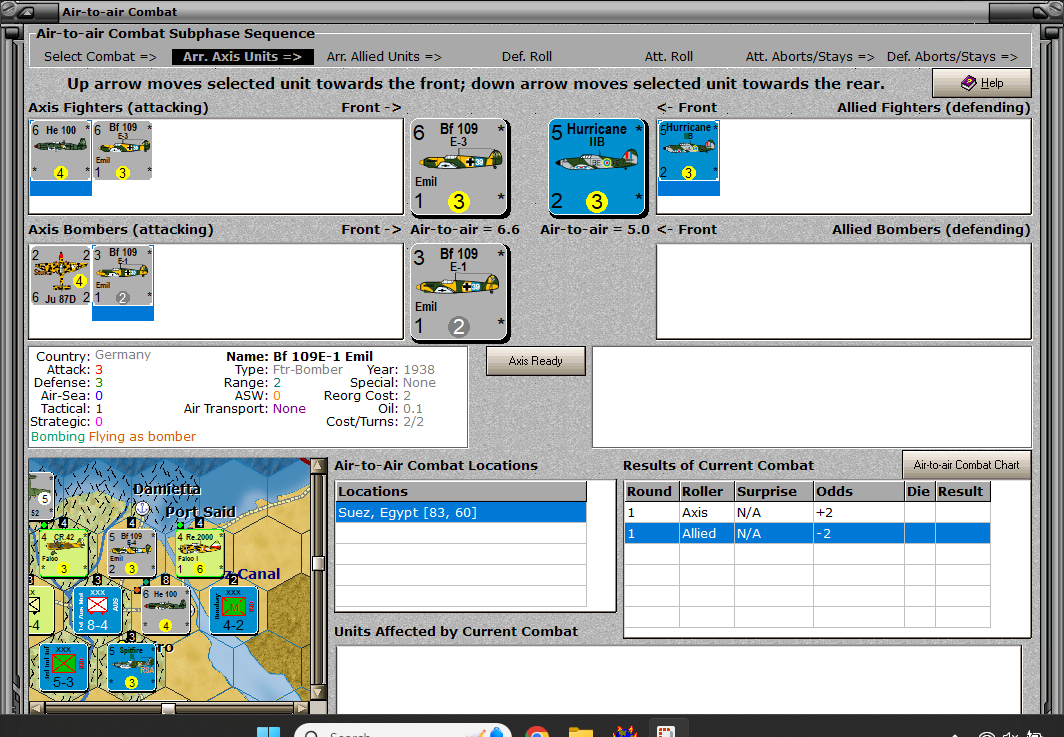Open the Help button
Viewport: 1064px width, 737px height.
[982, 83]
